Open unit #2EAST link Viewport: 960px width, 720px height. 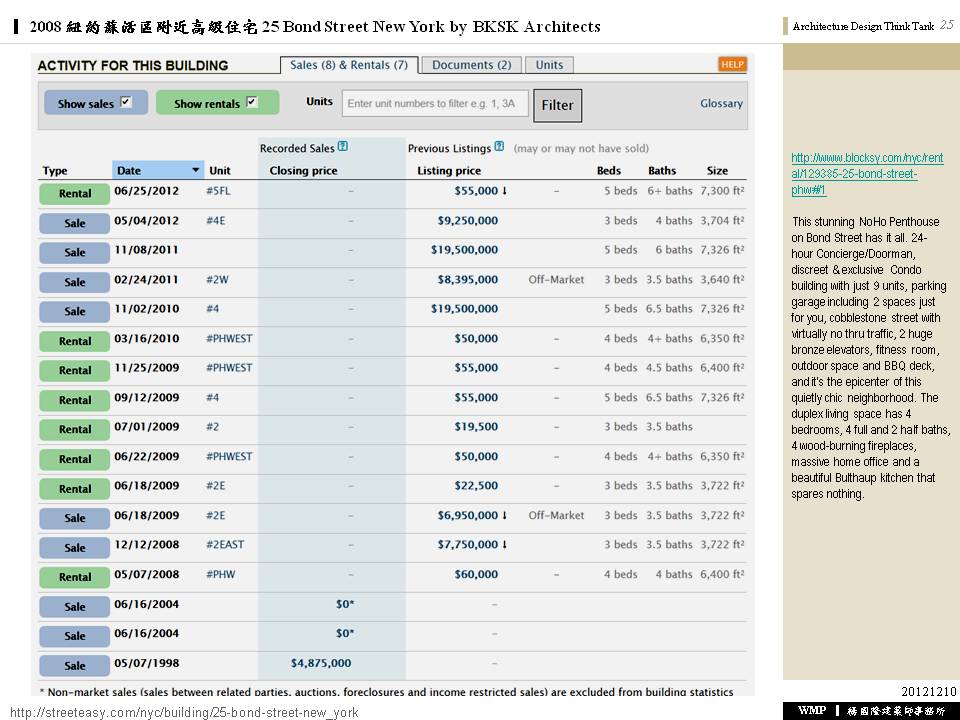pos(225,545)
